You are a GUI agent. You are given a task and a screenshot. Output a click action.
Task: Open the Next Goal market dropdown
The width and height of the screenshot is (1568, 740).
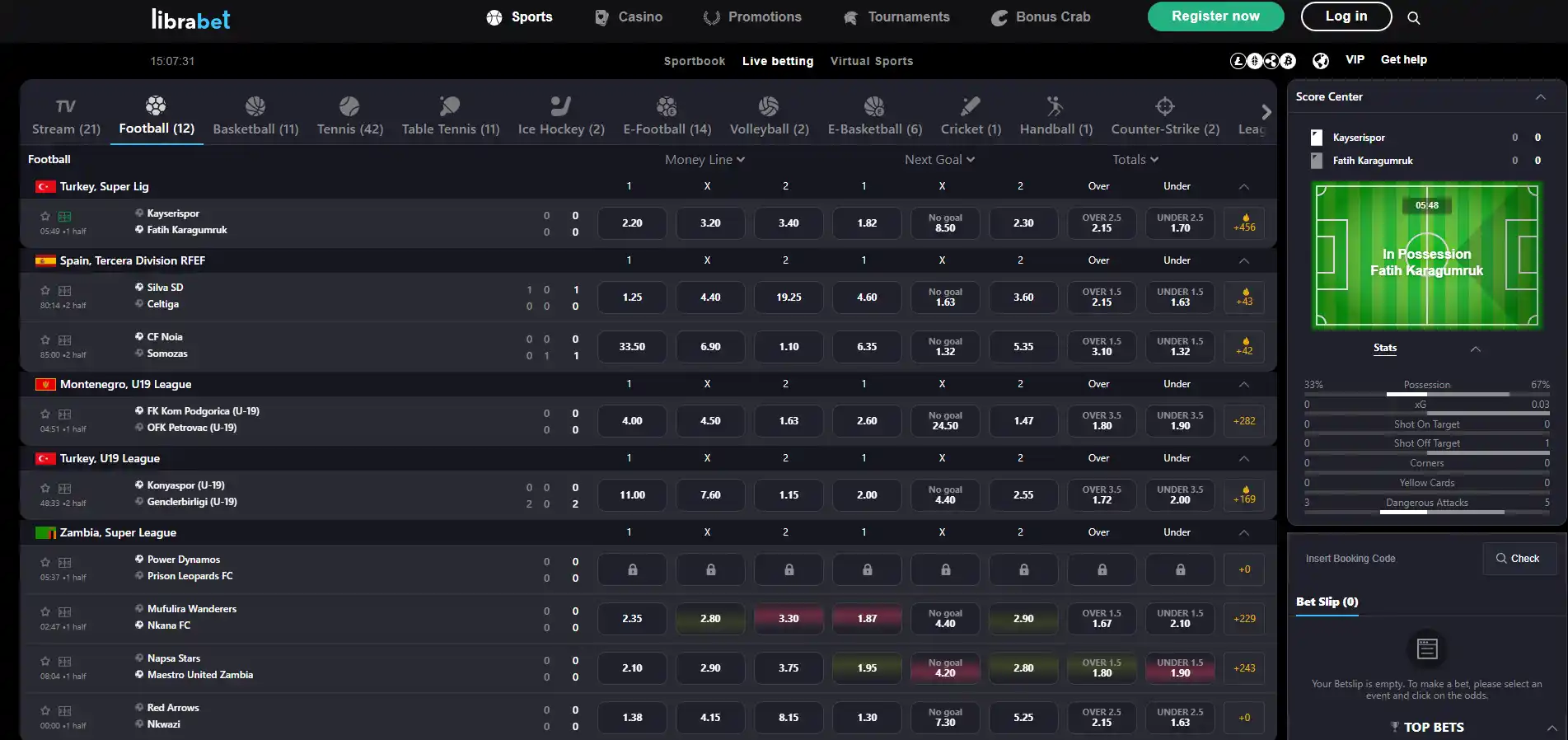940,160
